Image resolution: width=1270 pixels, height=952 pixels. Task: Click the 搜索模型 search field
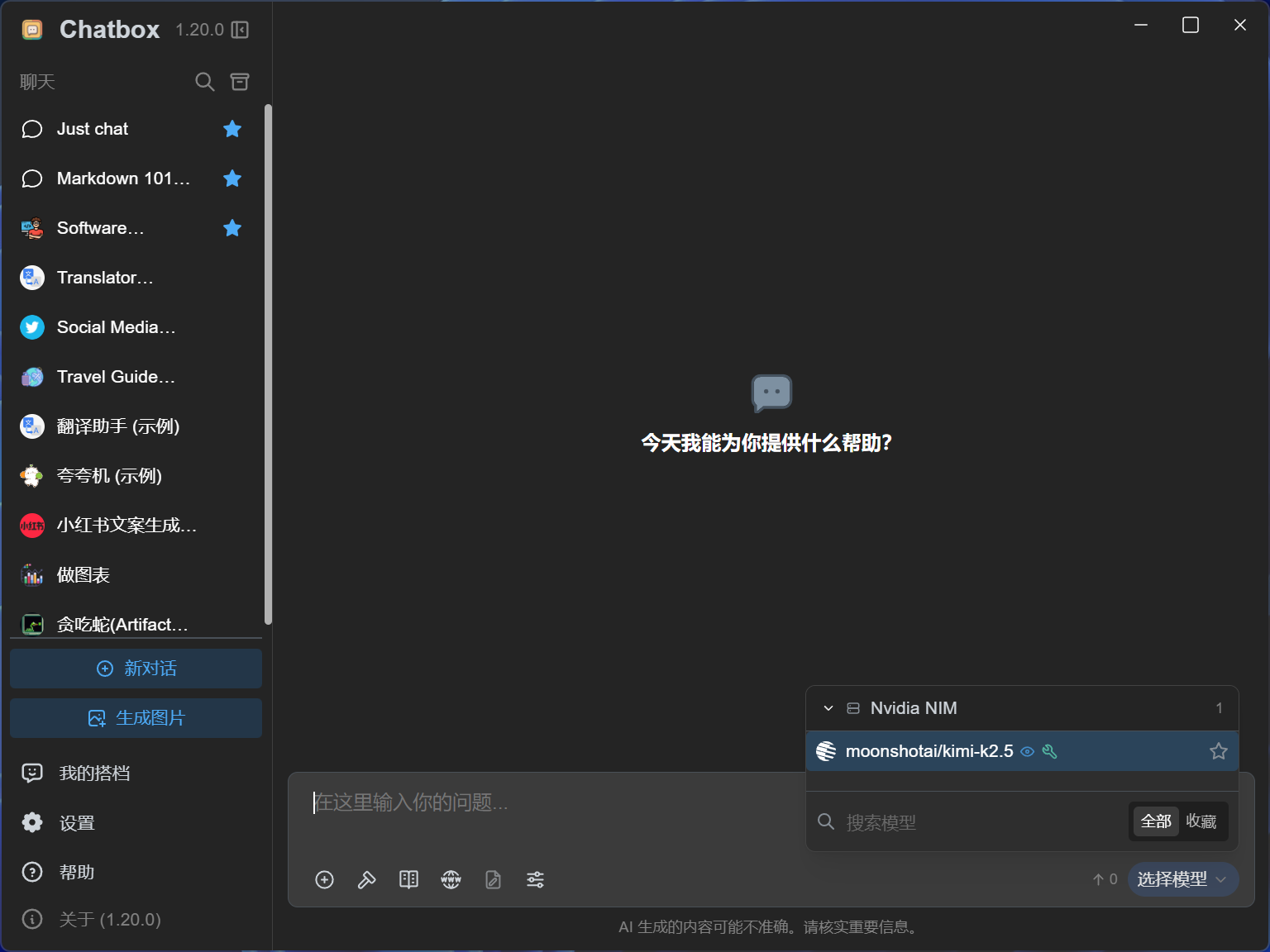coord(910,821)
